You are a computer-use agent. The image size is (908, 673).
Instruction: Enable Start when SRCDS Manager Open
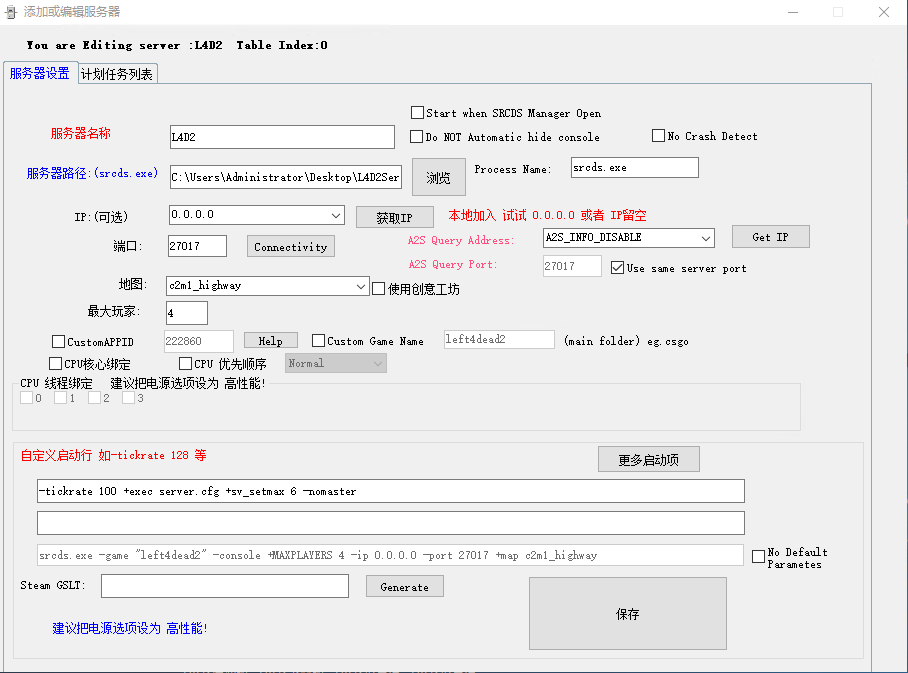click(x=418, y=113)
